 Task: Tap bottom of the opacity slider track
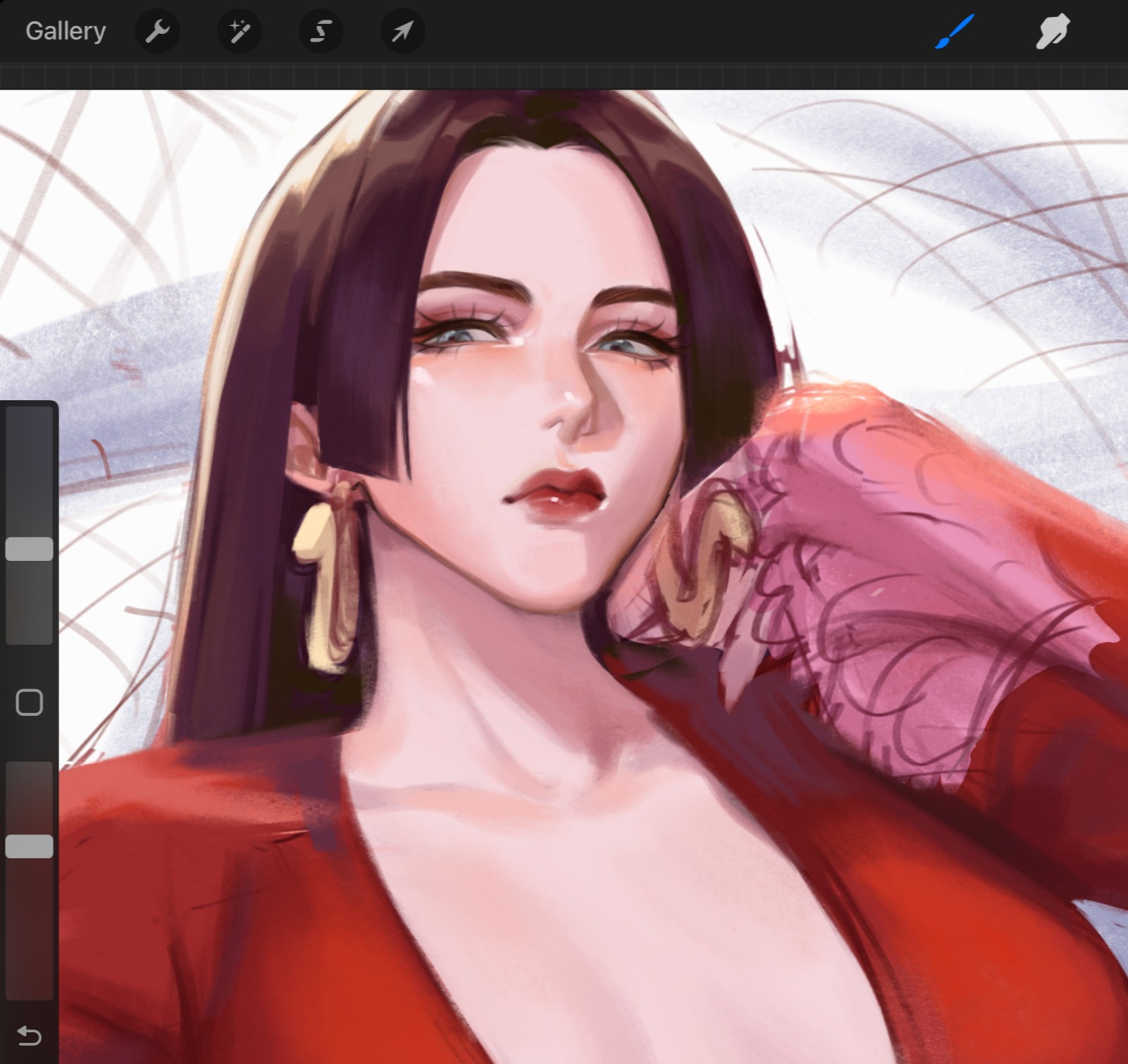[x=29, y=986]
